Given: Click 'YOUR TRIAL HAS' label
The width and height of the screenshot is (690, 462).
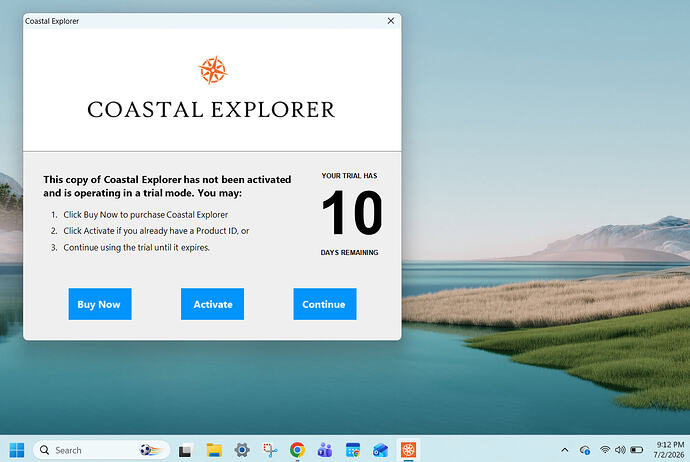Looking at the screenshot, I should tap(349, 176).
